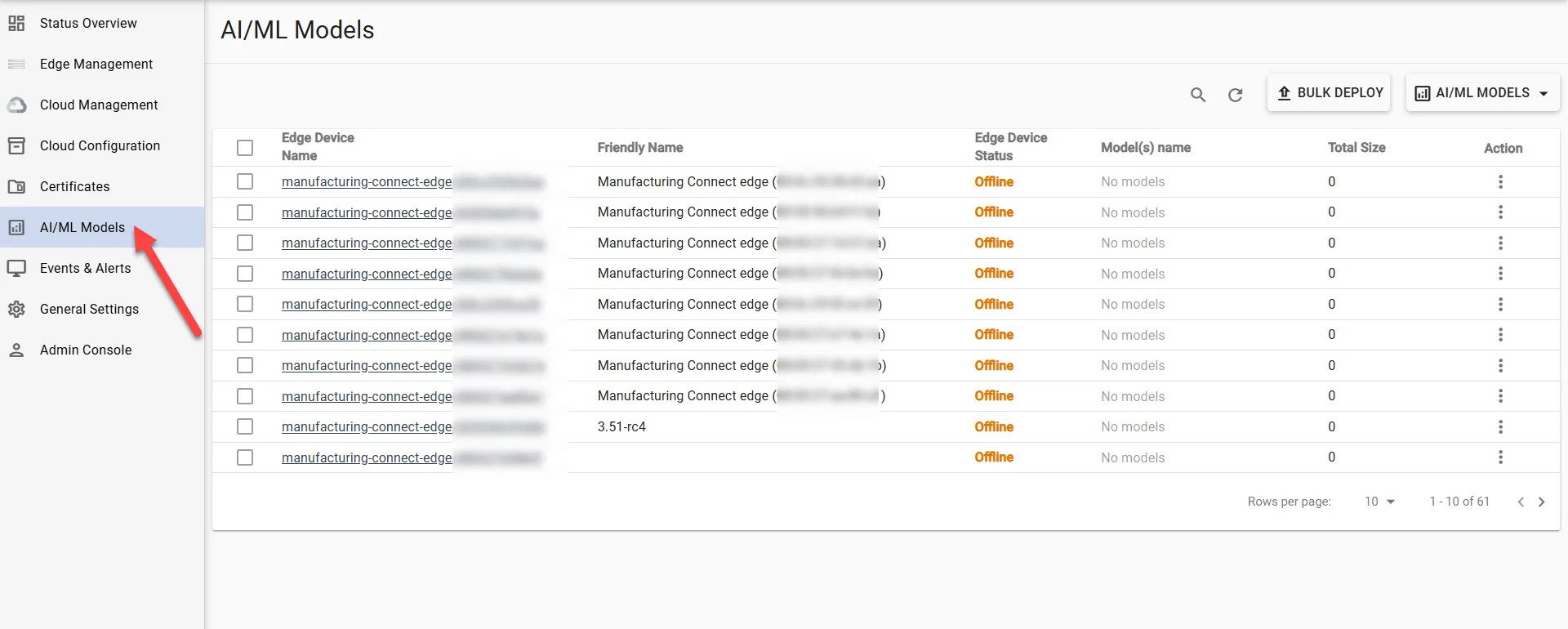Open the action menu for the 3.51-rc4 row

pyautogui.click(x=1500, y=426)
